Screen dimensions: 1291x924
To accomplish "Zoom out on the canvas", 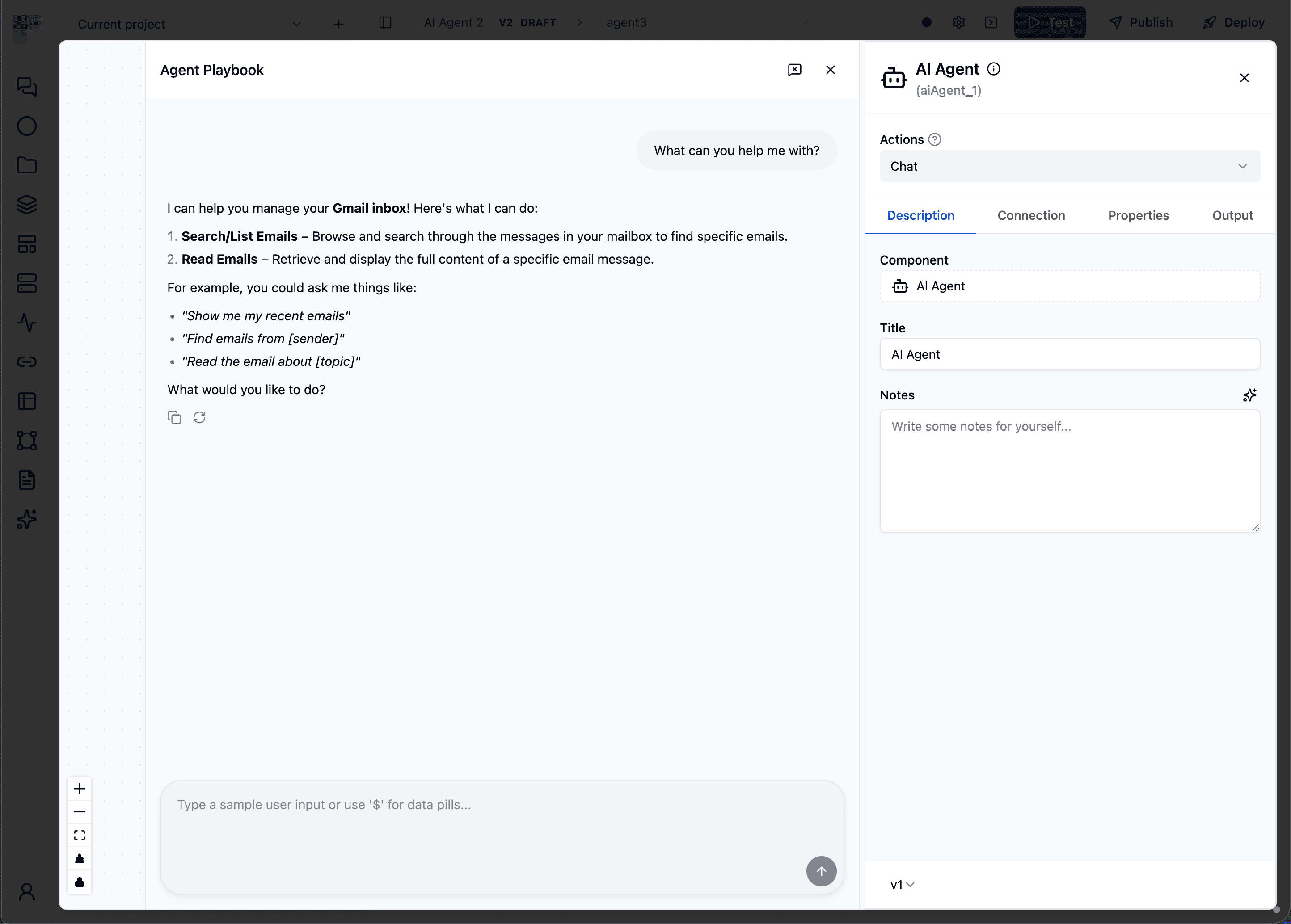I will tap(80, 812).
